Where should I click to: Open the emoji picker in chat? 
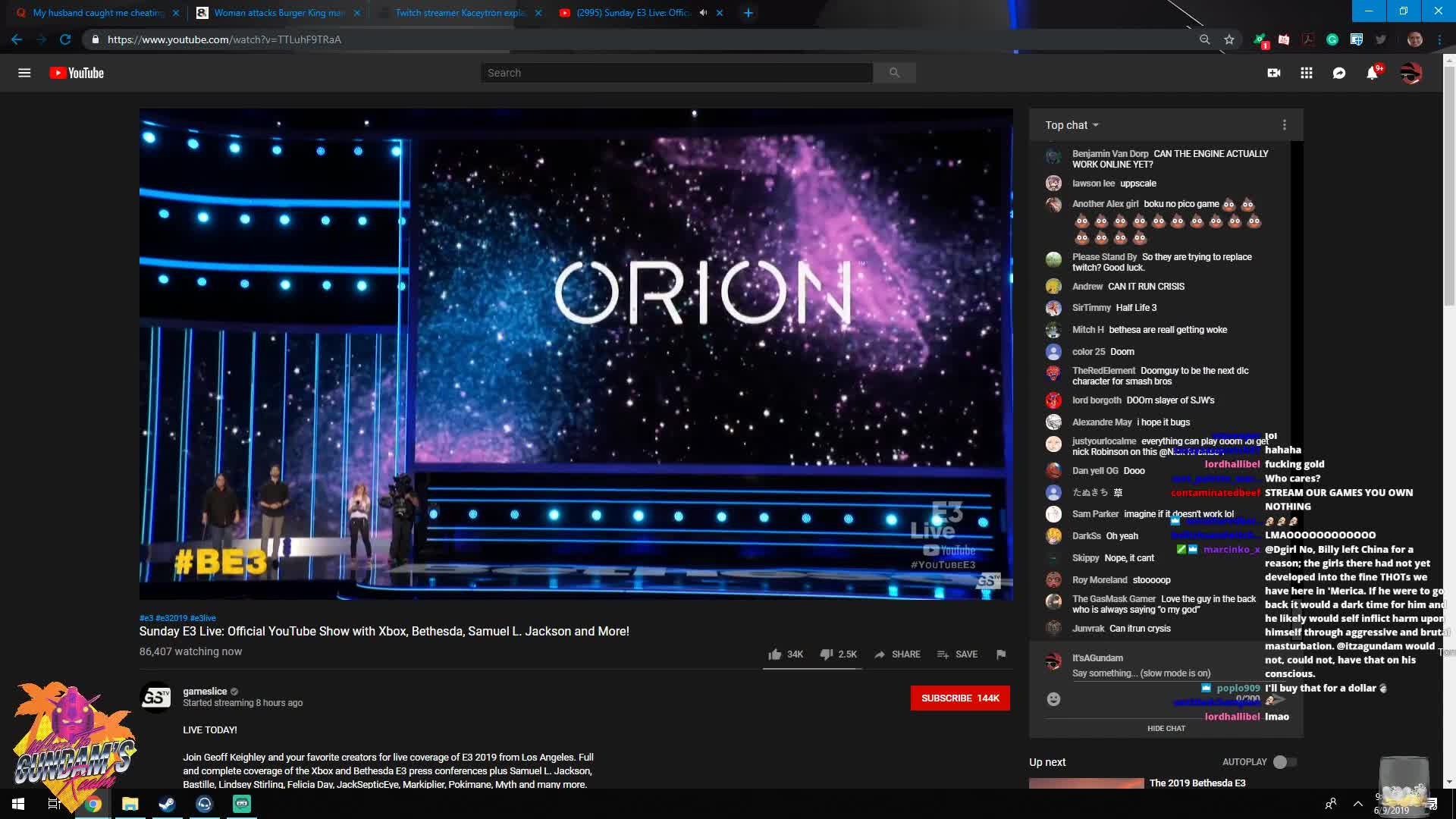[1053, 699]
